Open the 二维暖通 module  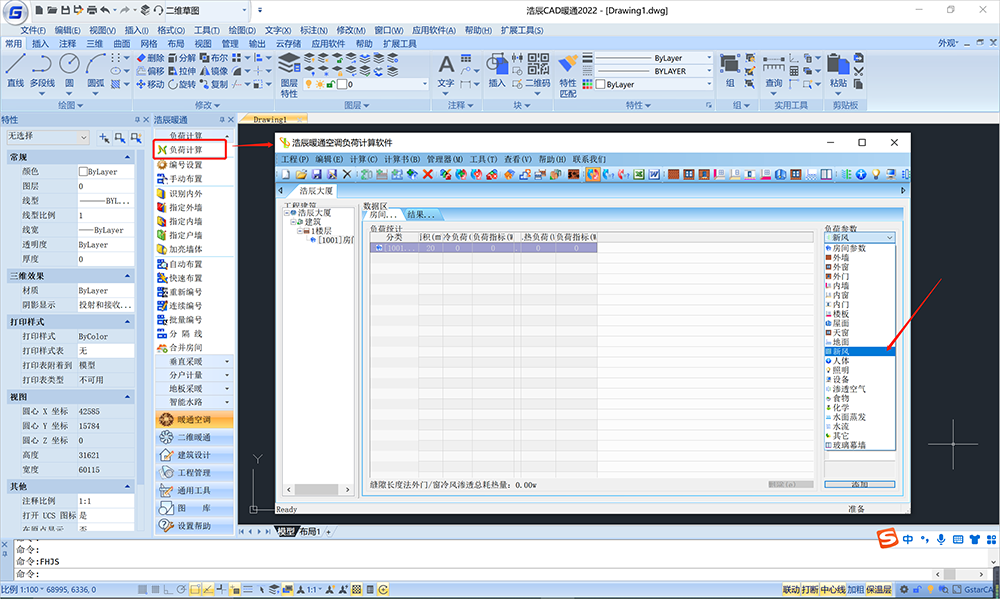click(x=194, y=438)
